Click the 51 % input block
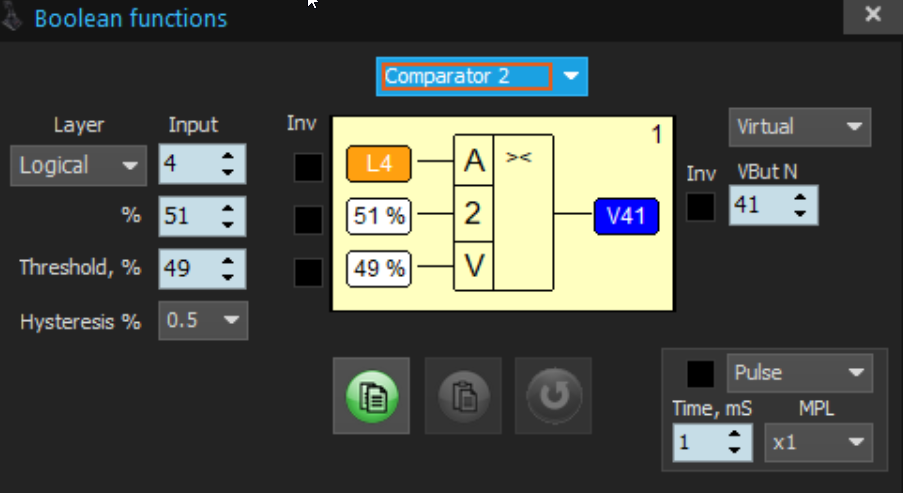This screenshot has width=903, height=493. 379,215
